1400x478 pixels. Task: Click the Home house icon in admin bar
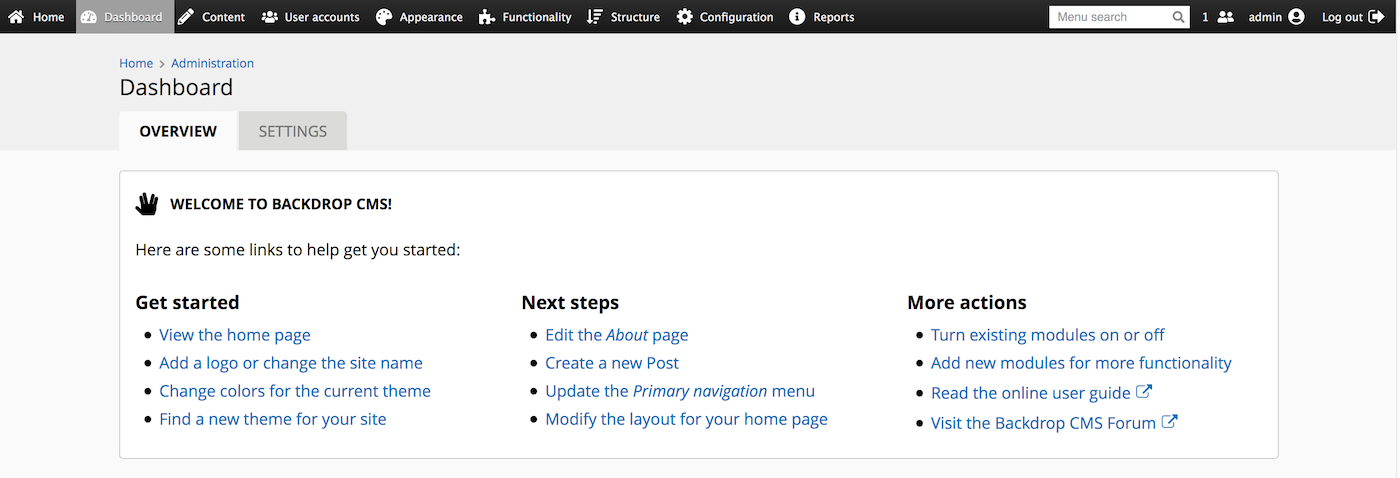pos(16,17)
